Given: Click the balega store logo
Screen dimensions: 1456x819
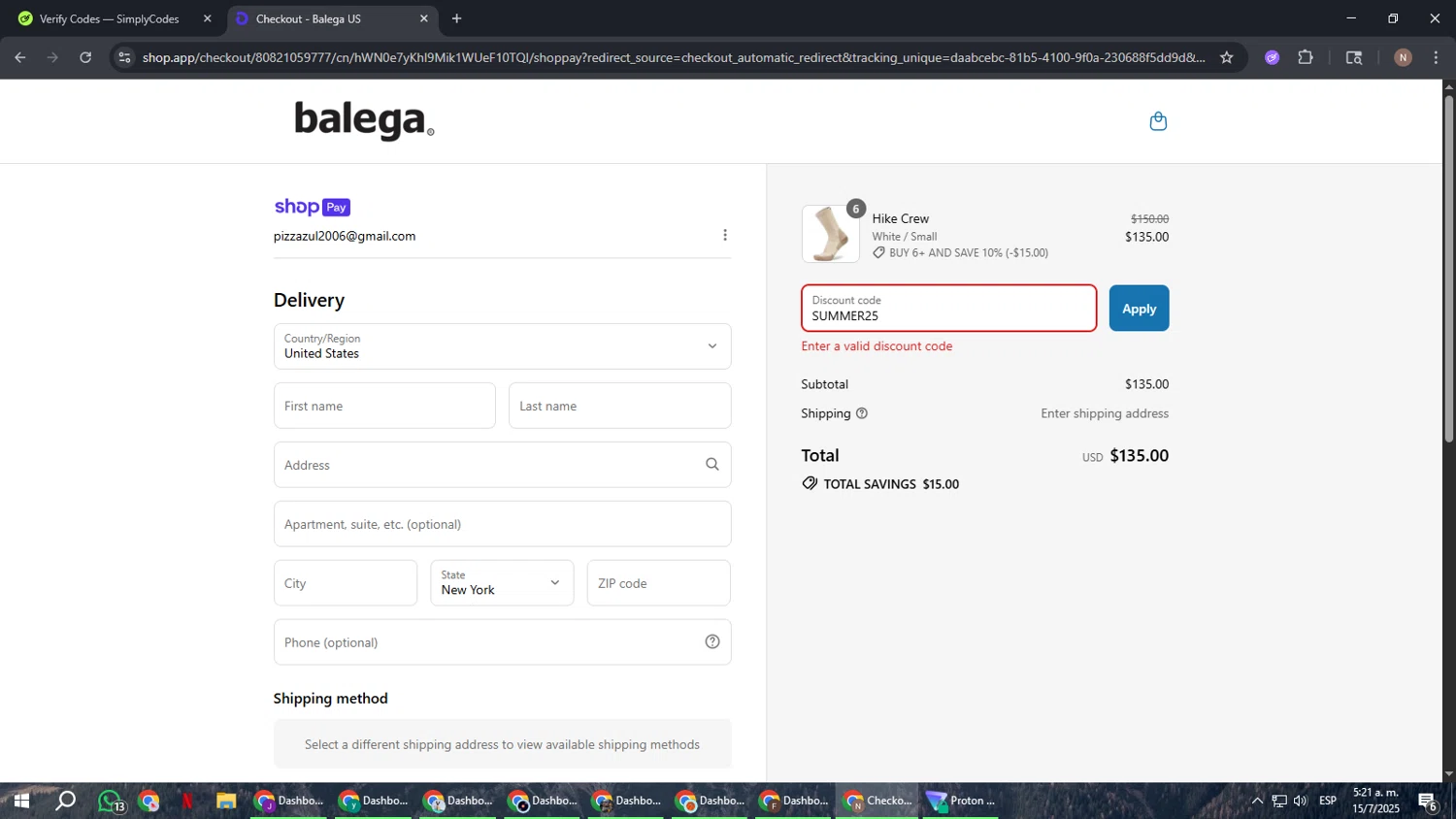Looking at the screenshot, I should pos(364,120).
